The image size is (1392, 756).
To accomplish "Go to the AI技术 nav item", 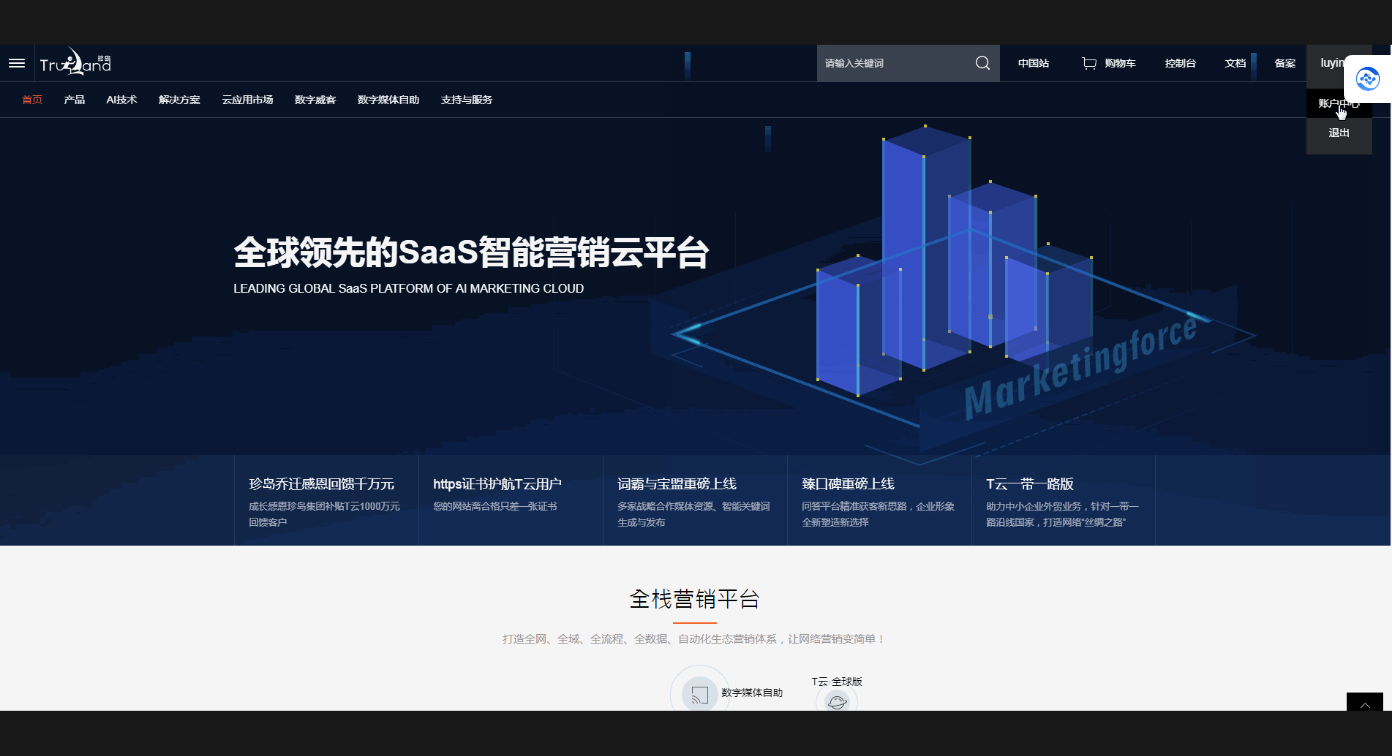I will (x=122, y=100).
